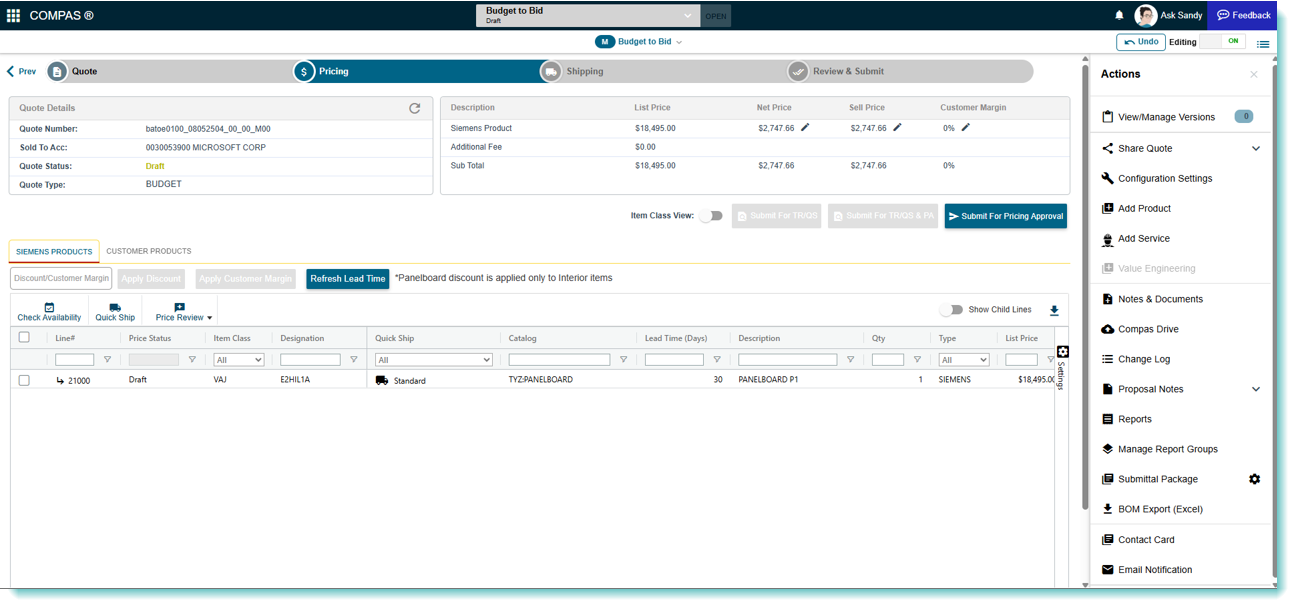Open Notes & Documents
1296x608 pixels.
(x=1152, y=299)
